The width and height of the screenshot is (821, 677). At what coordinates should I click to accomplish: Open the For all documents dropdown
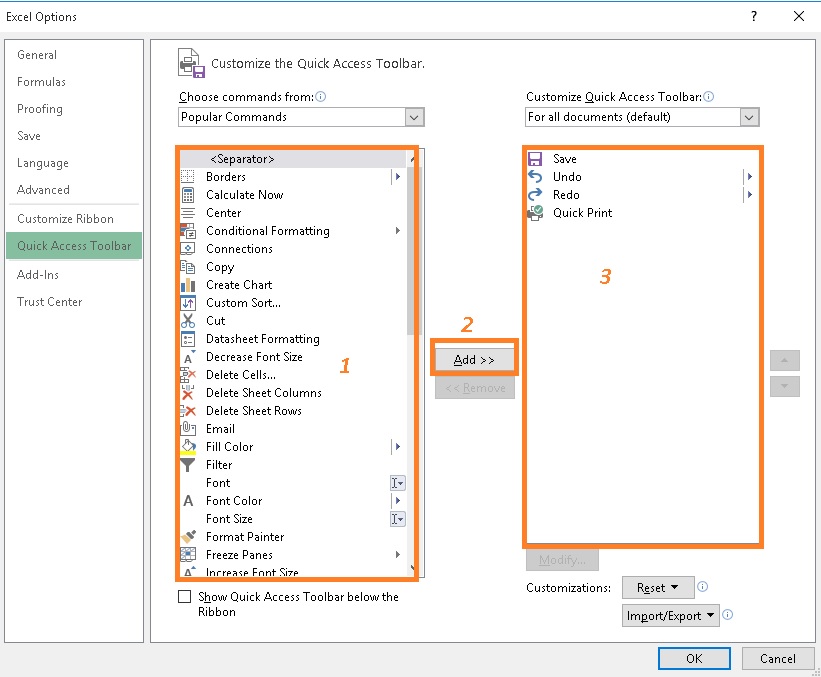[748, 117]
